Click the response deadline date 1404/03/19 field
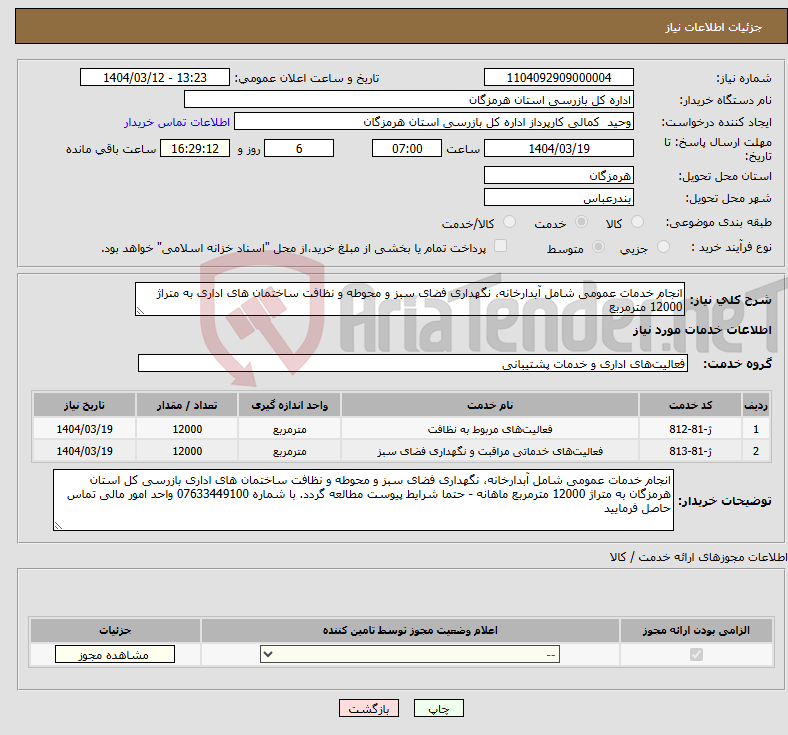Screen dimensions: 788x735 tap(558, 148)
